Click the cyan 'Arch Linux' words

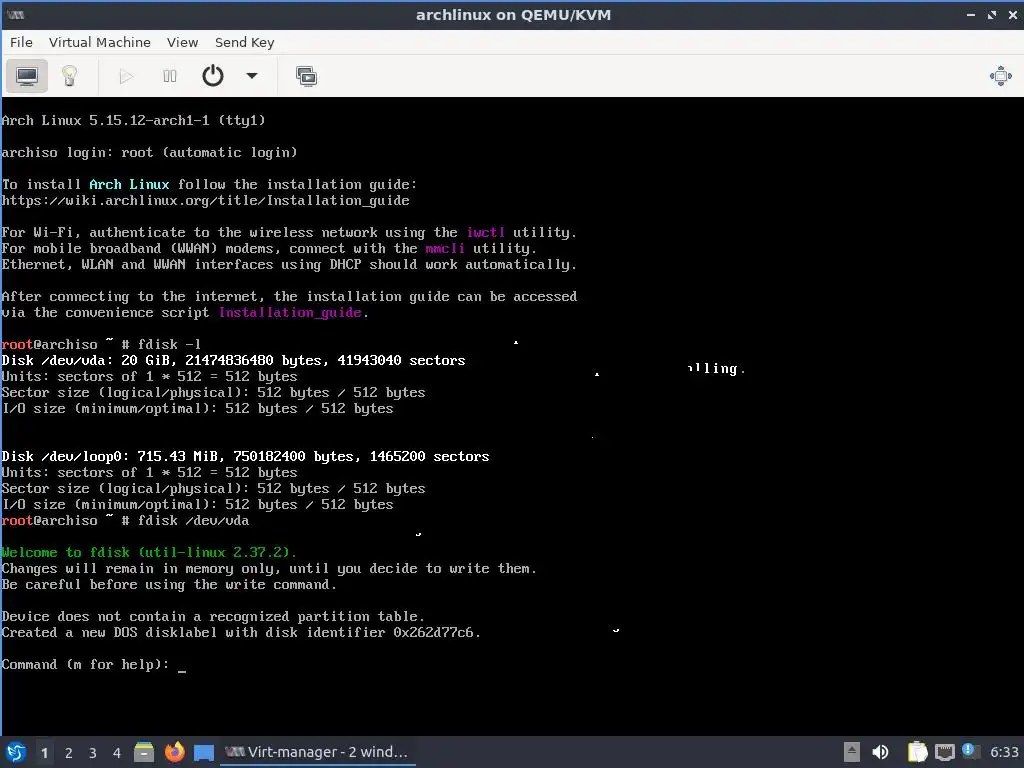point(129,184)
